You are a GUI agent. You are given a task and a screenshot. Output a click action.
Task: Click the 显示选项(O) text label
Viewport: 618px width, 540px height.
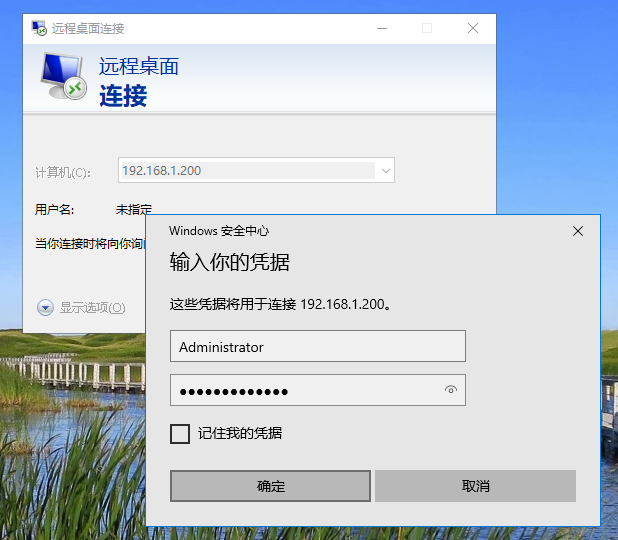point(92,308)
